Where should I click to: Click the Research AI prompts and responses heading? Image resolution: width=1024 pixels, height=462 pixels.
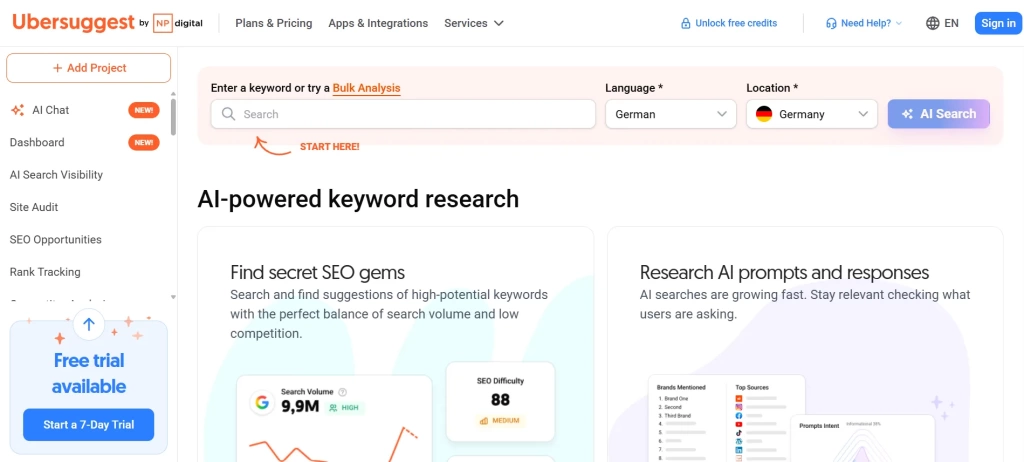tap(784, 272)
